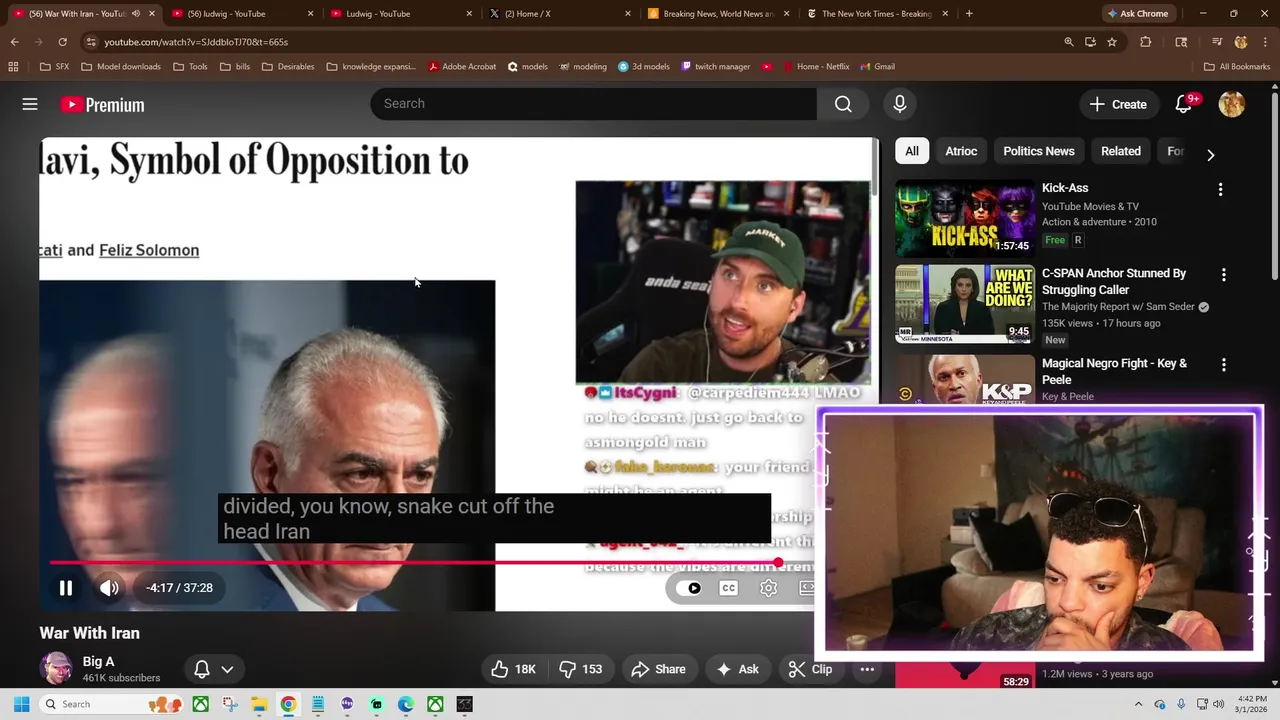Open Kick-Ass movie thumbnail

tap(965, 218)
